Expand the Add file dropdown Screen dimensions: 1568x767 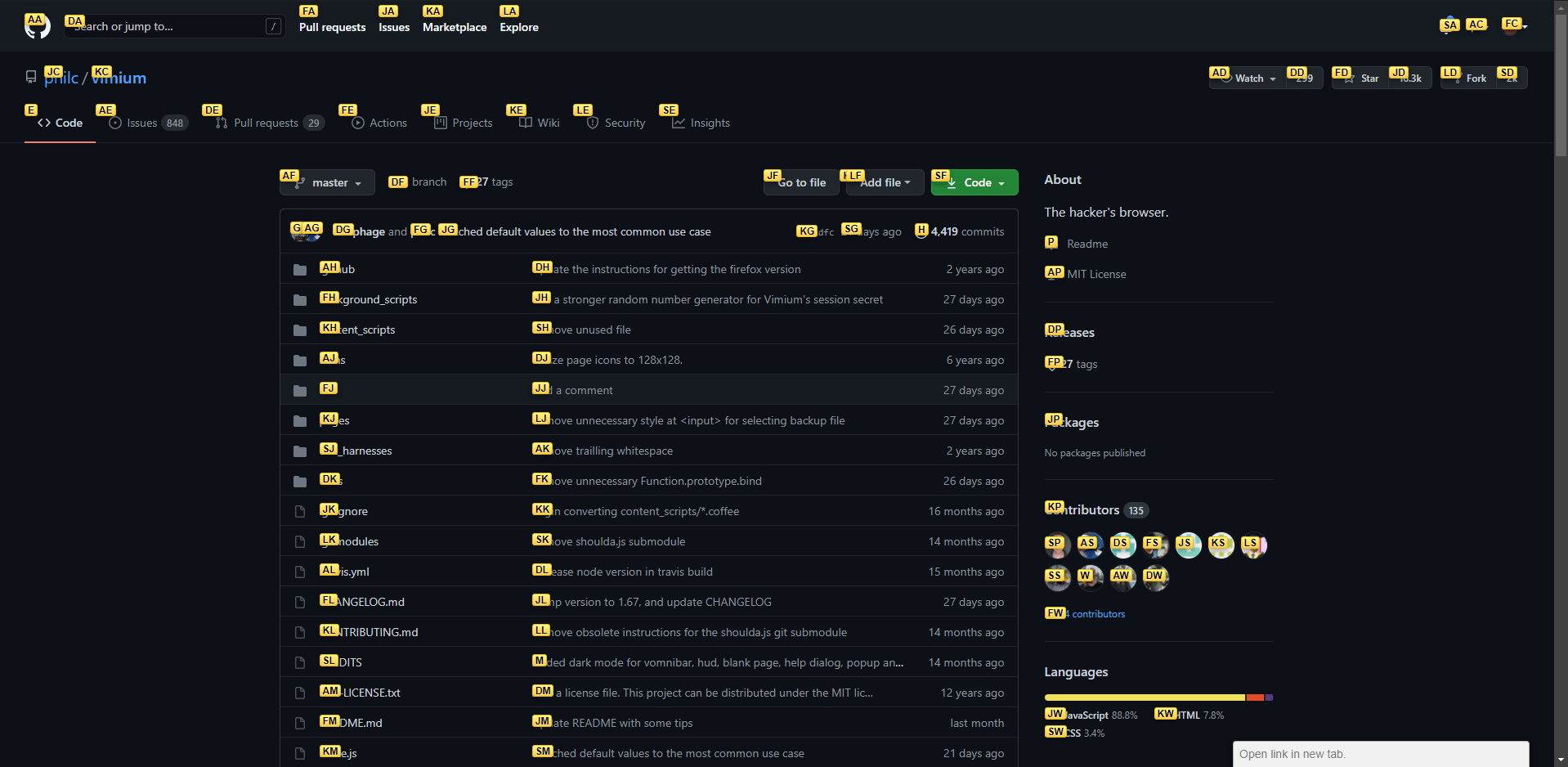[885, 182]
